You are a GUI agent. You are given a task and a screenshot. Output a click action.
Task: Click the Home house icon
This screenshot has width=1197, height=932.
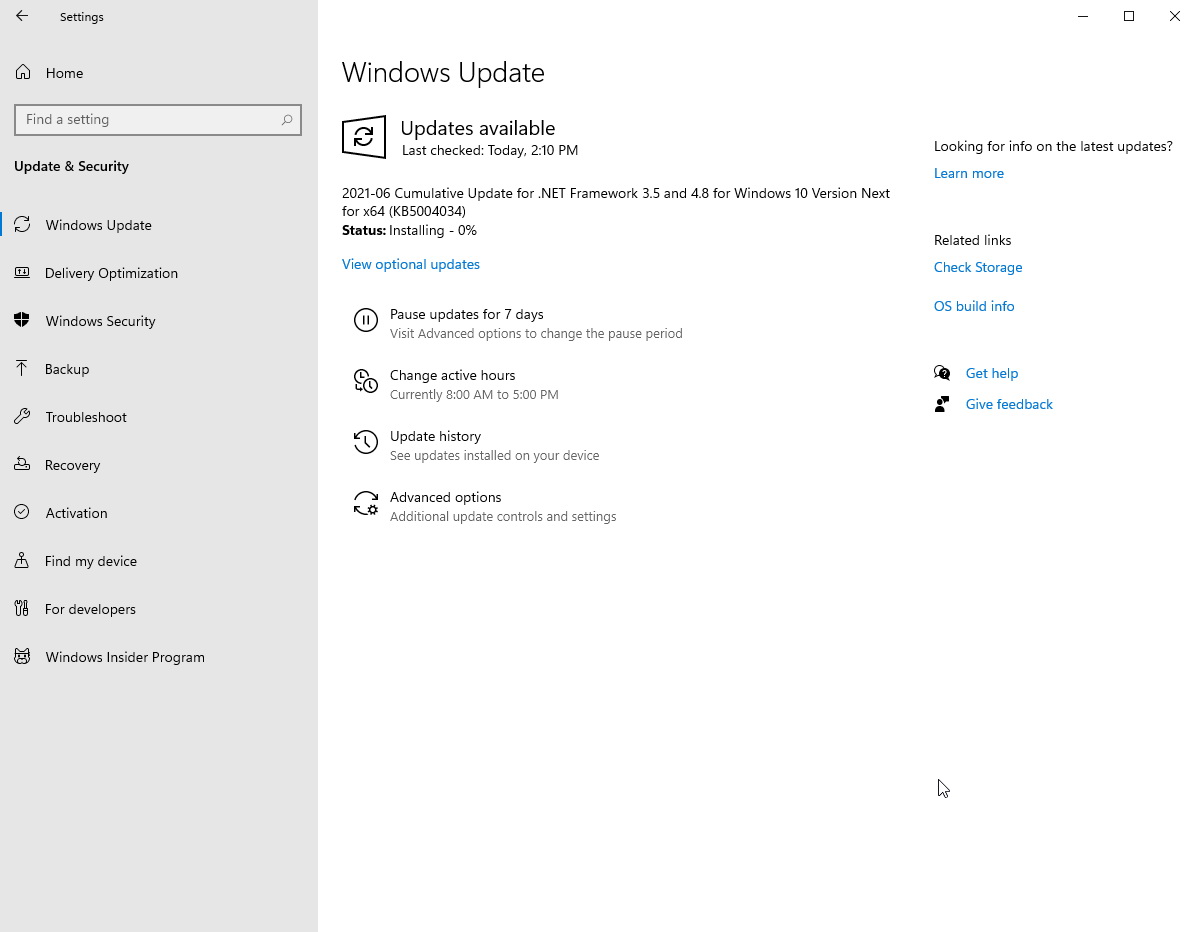click(x=23, y=73)
